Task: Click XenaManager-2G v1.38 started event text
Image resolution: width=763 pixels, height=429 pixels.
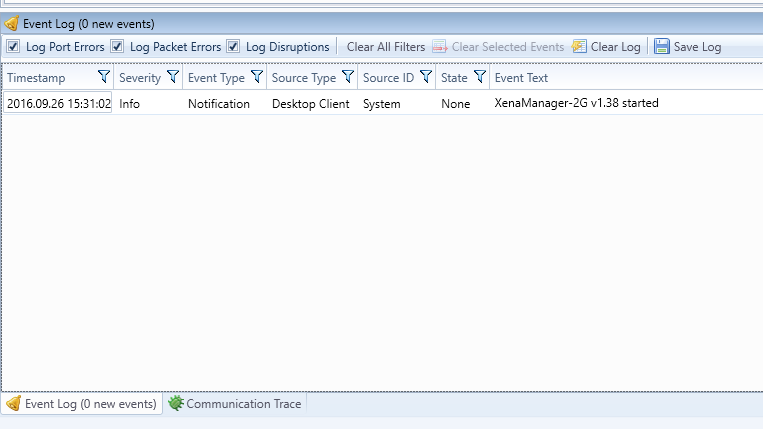Action: [x=576, y=103]
